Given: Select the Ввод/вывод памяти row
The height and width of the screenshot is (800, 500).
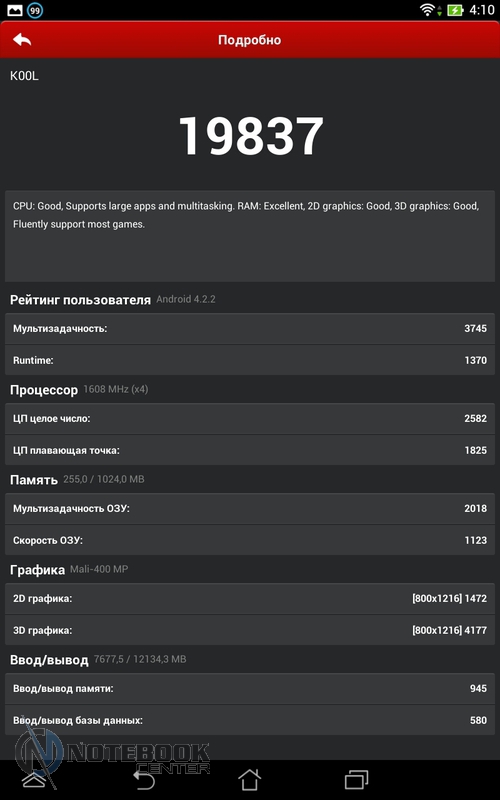Looking at the screenshot, I should coord(249,689).
